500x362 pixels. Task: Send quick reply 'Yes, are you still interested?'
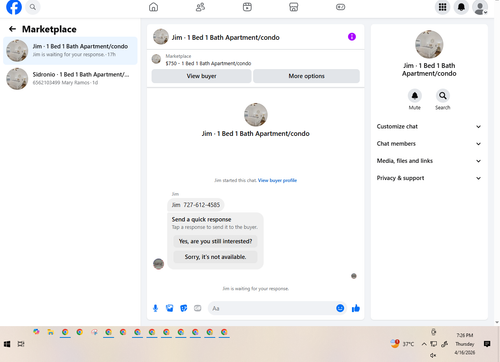coord(215,241)
